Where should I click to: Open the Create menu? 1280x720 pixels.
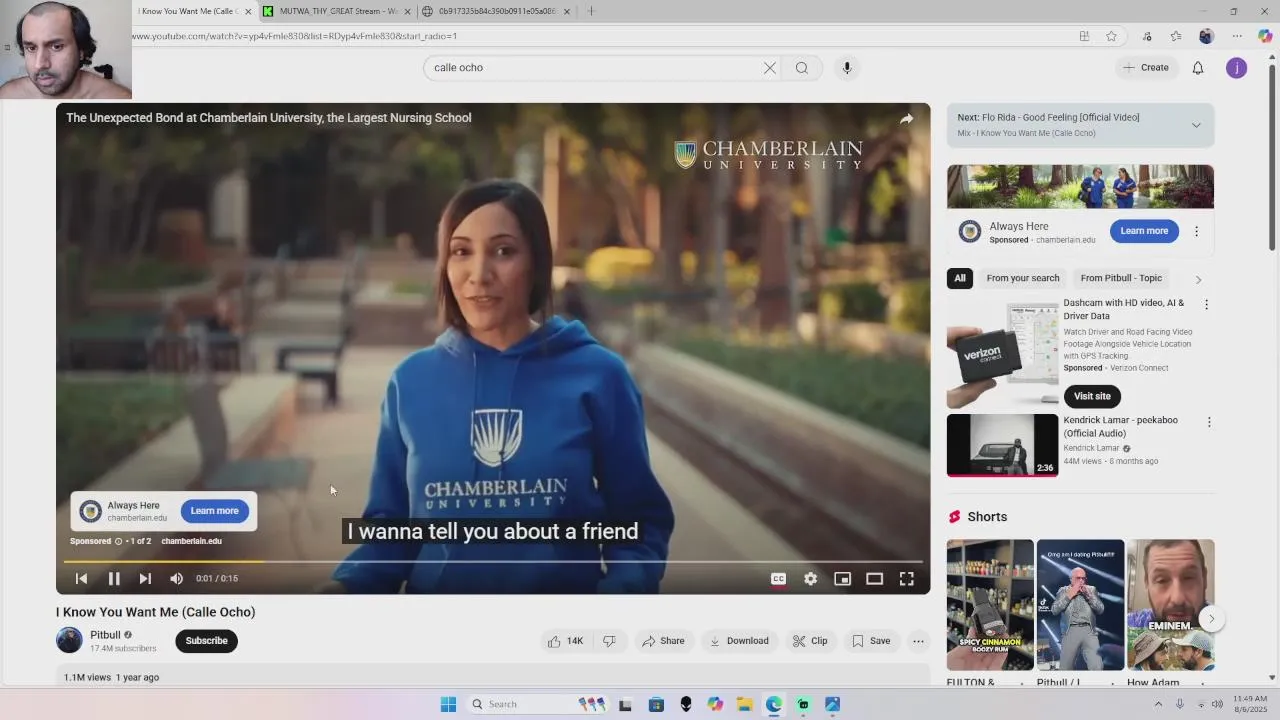1146,68
